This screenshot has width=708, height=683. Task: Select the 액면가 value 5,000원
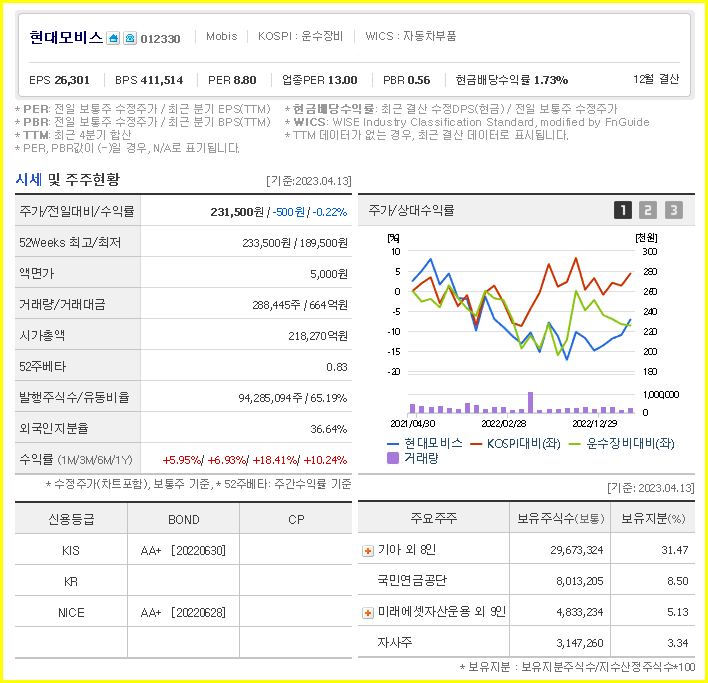coord(329,274)
